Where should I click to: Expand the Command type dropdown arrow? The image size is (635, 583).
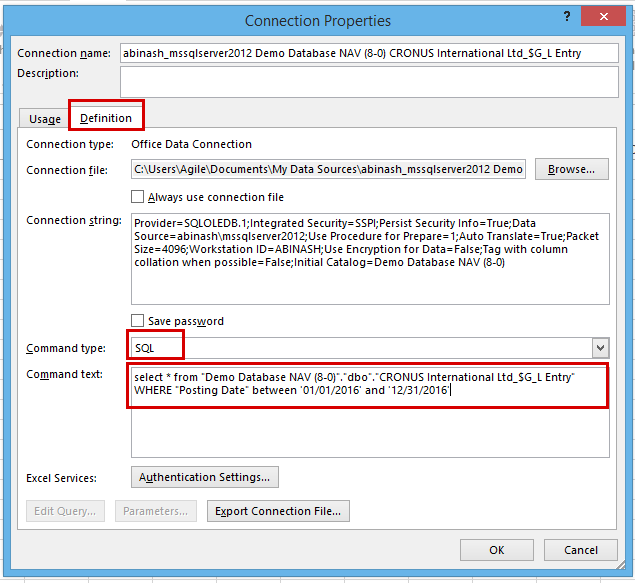pyautogui.click(x=601, y=348)
